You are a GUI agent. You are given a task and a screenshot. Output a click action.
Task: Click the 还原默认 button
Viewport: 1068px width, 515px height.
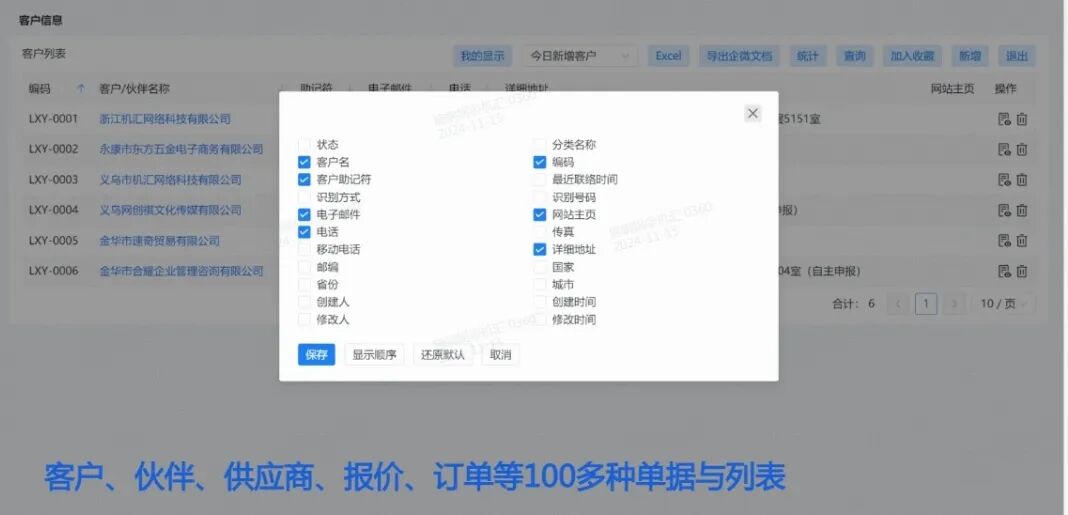pyautogui.click(x=443, y=355)
